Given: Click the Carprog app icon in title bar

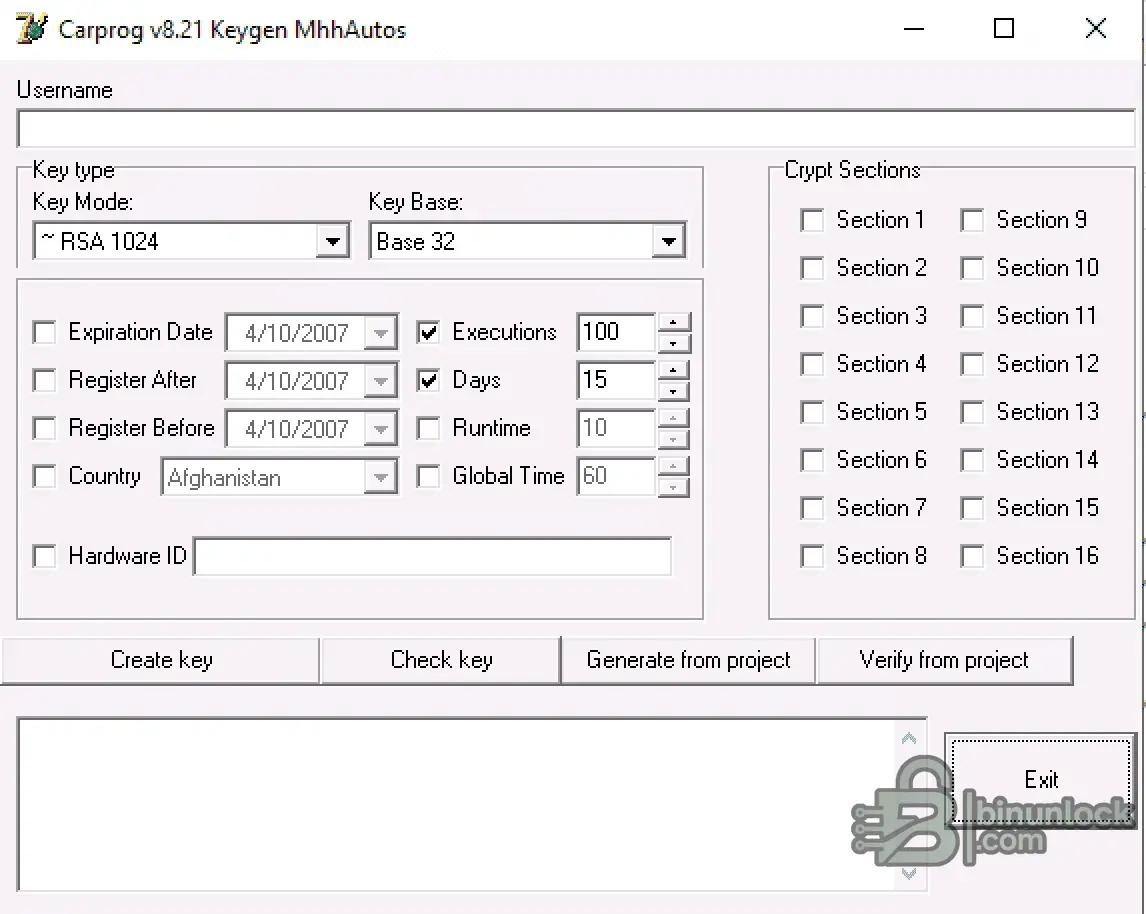Looking at the screenshot, I should tap(31, 28).
